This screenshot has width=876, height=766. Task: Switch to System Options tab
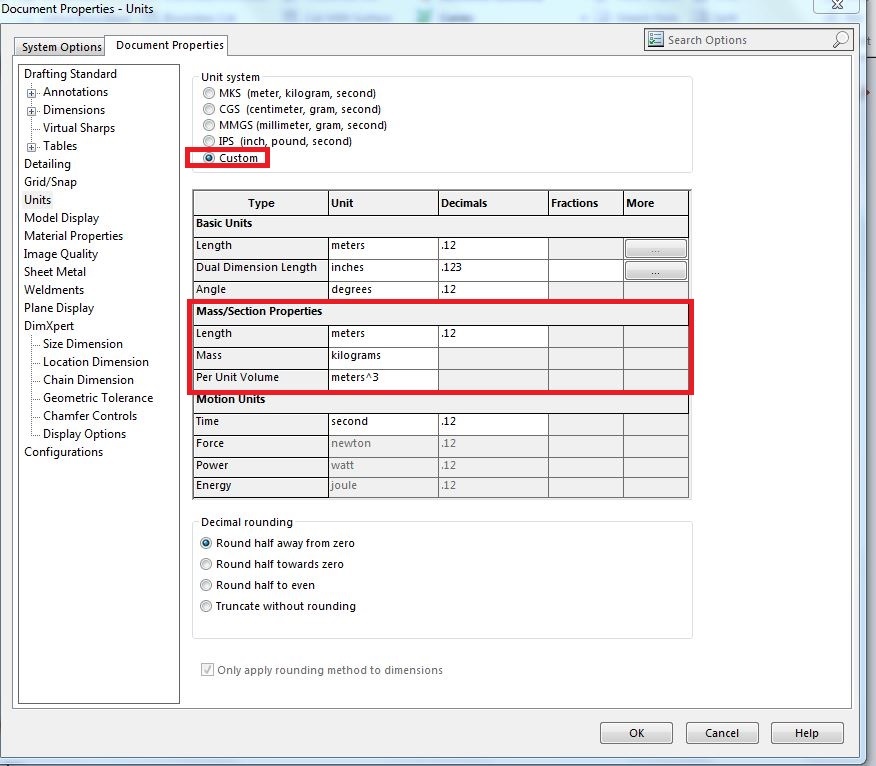click(x=61, y=47)
